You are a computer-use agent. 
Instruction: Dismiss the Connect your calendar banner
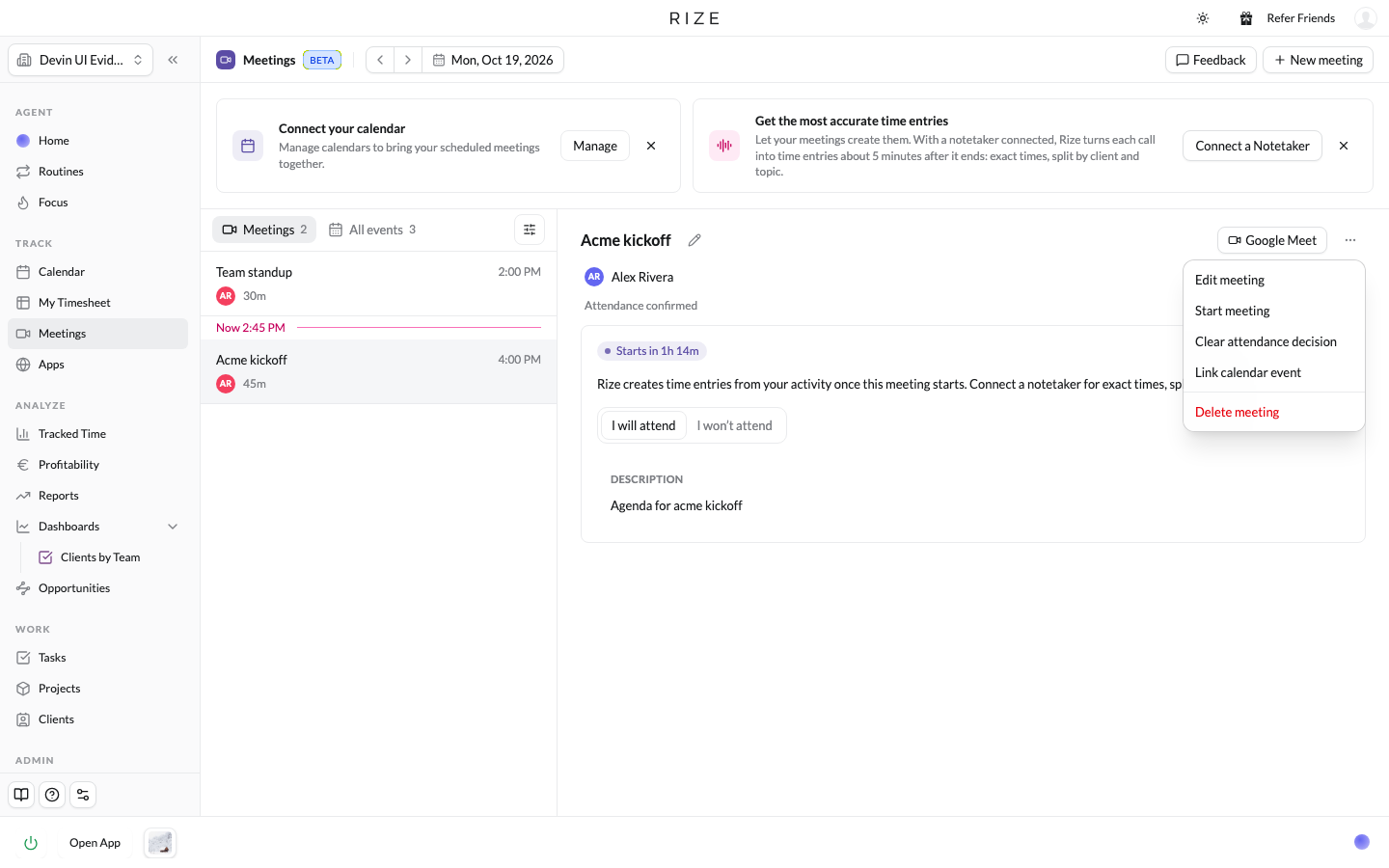click(x=651, y=146)
